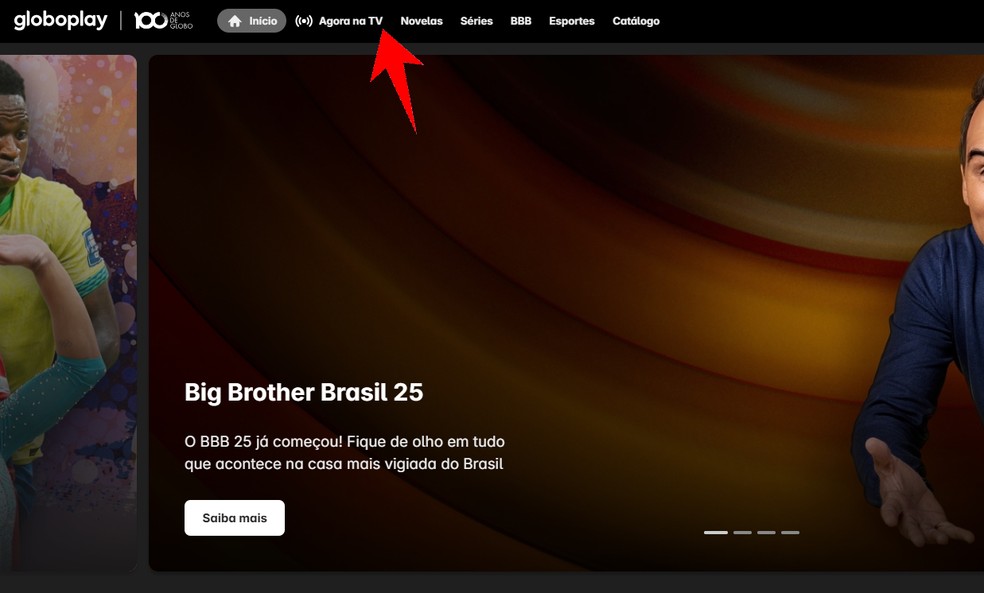Open the 100 Anos de Globo logo
The width and height of the screenshot is (984, 593).
coord(163,20)
